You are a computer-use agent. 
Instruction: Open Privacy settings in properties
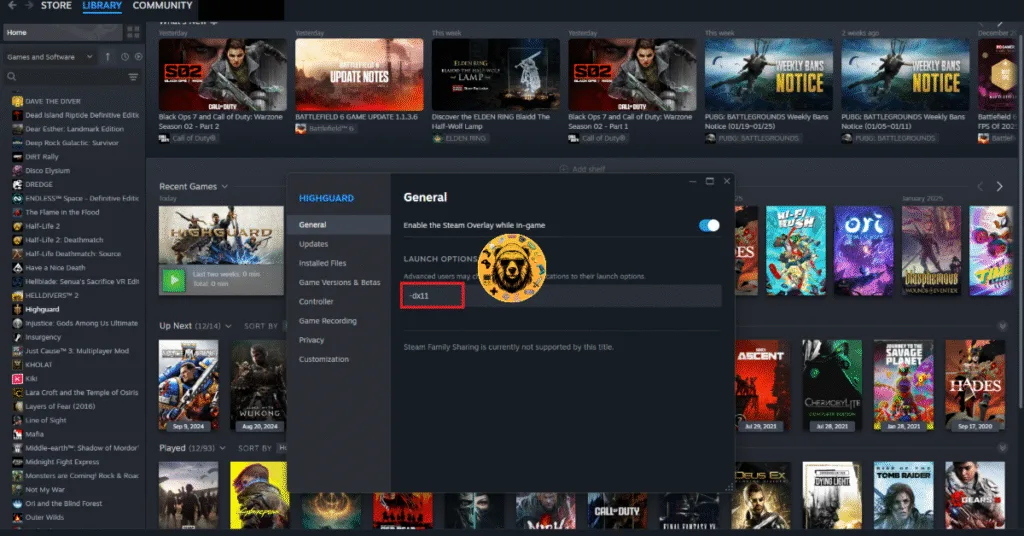coord(339,339)
